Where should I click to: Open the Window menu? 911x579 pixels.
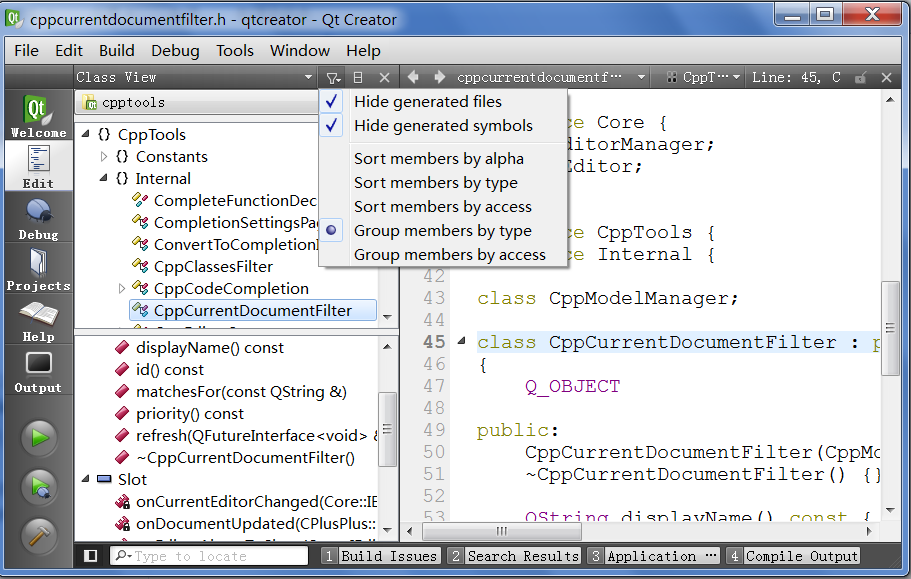click(300, 51)
